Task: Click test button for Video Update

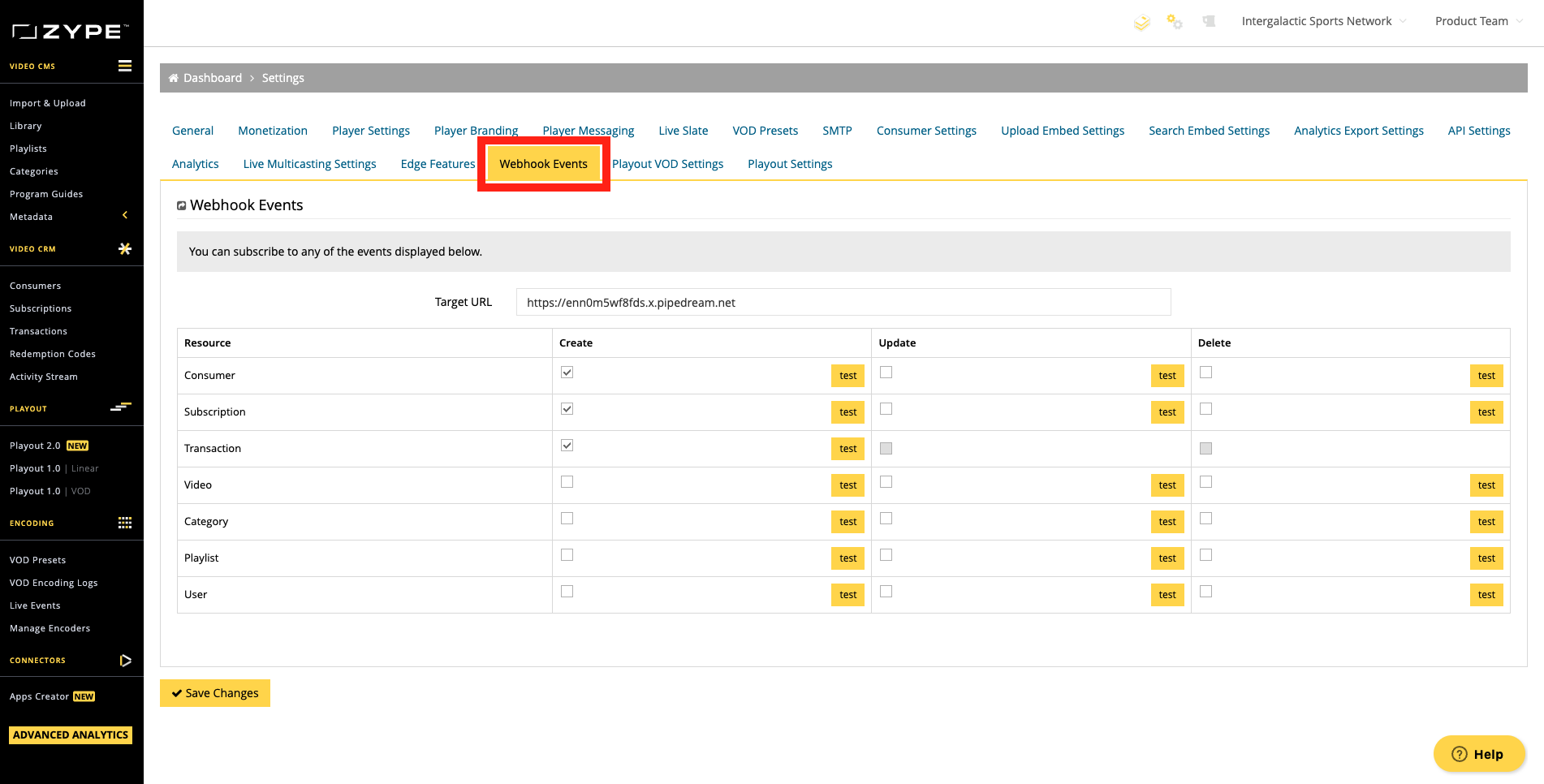Action: pos(1167,485)
